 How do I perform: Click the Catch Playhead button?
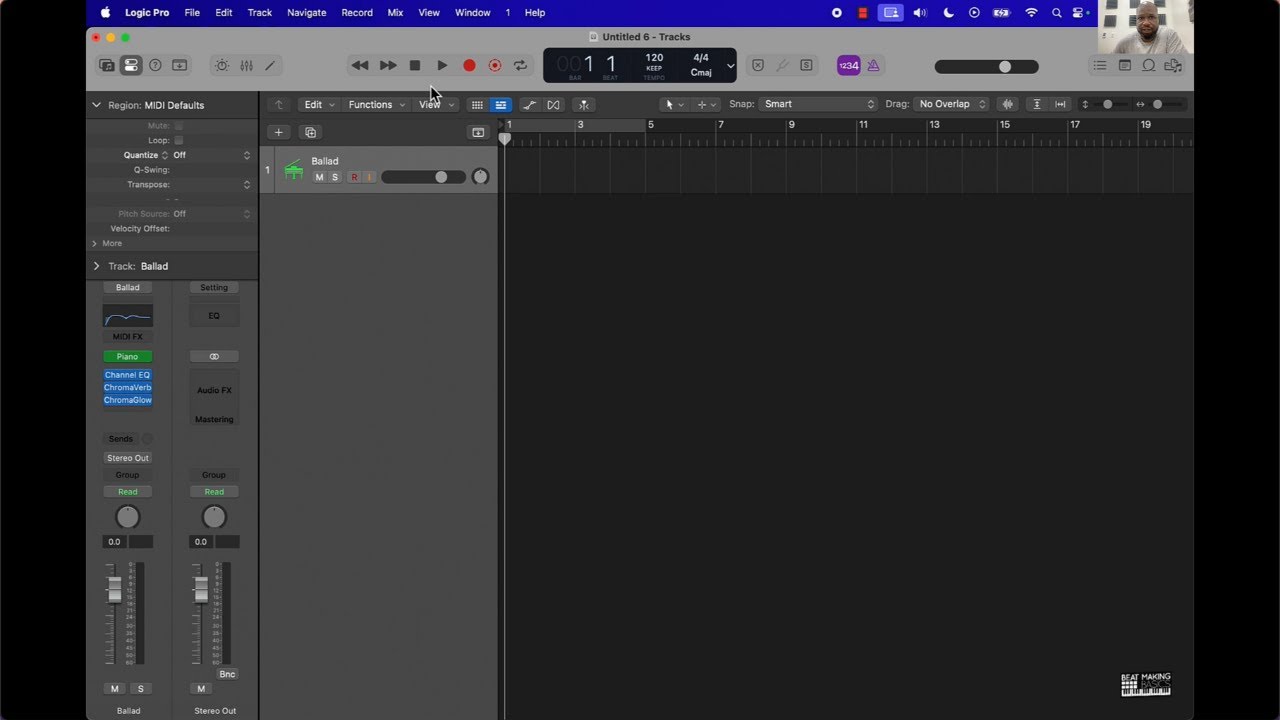[584, 105]
